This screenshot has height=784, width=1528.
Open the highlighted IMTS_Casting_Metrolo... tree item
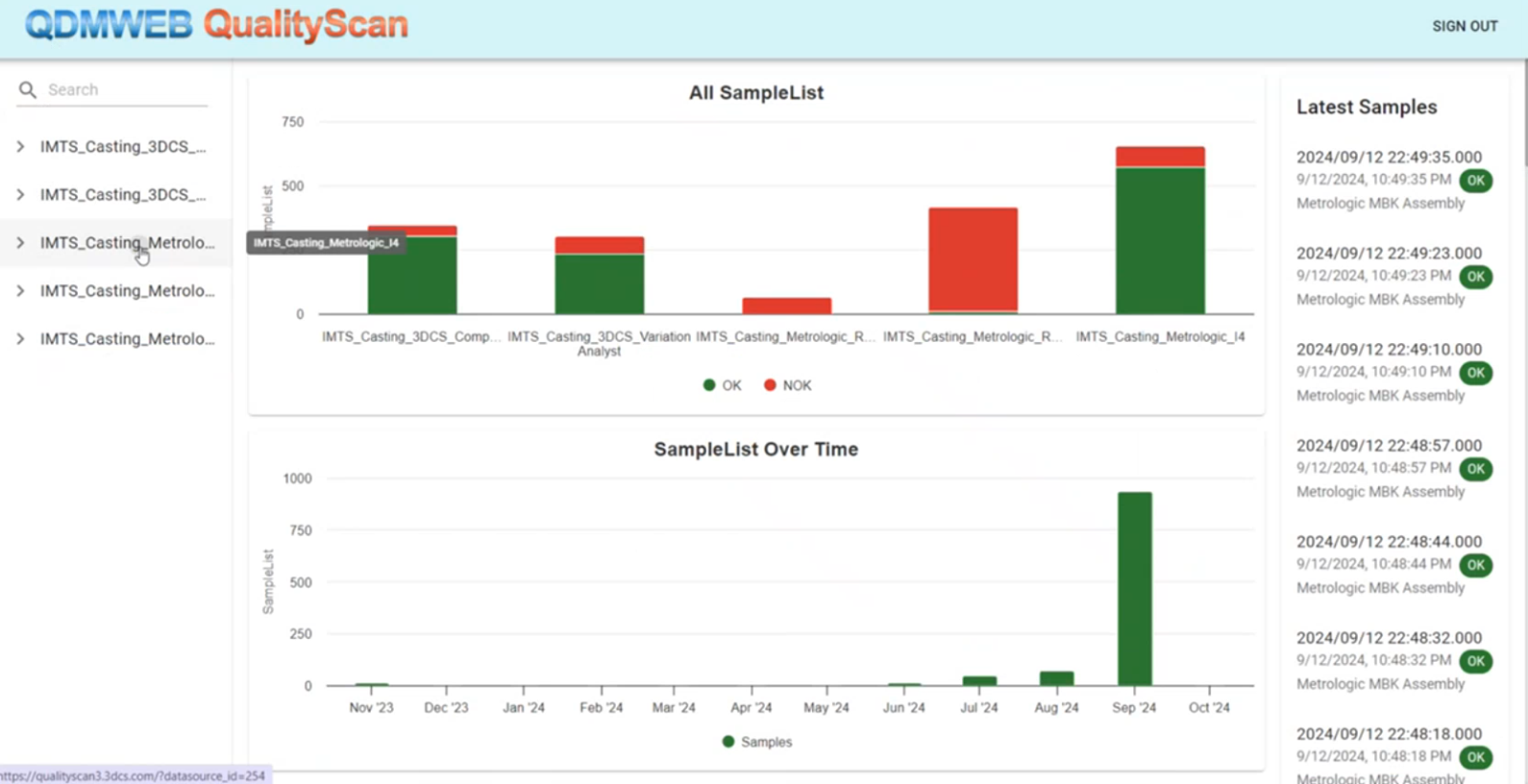click(x=127, y=243)
